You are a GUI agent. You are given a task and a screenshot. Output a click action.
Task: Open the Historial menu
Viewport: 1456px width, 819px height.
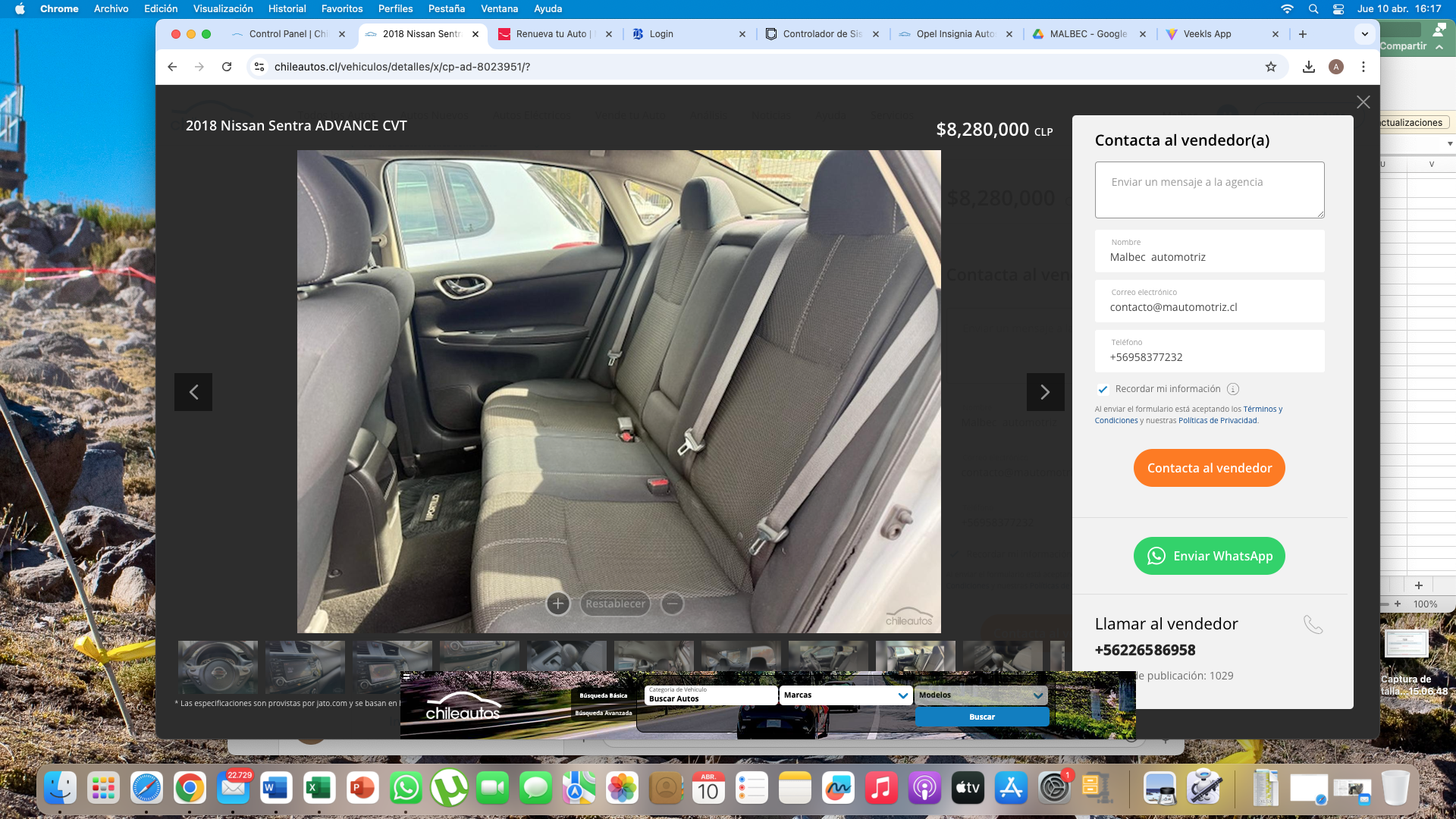(287, 9)
